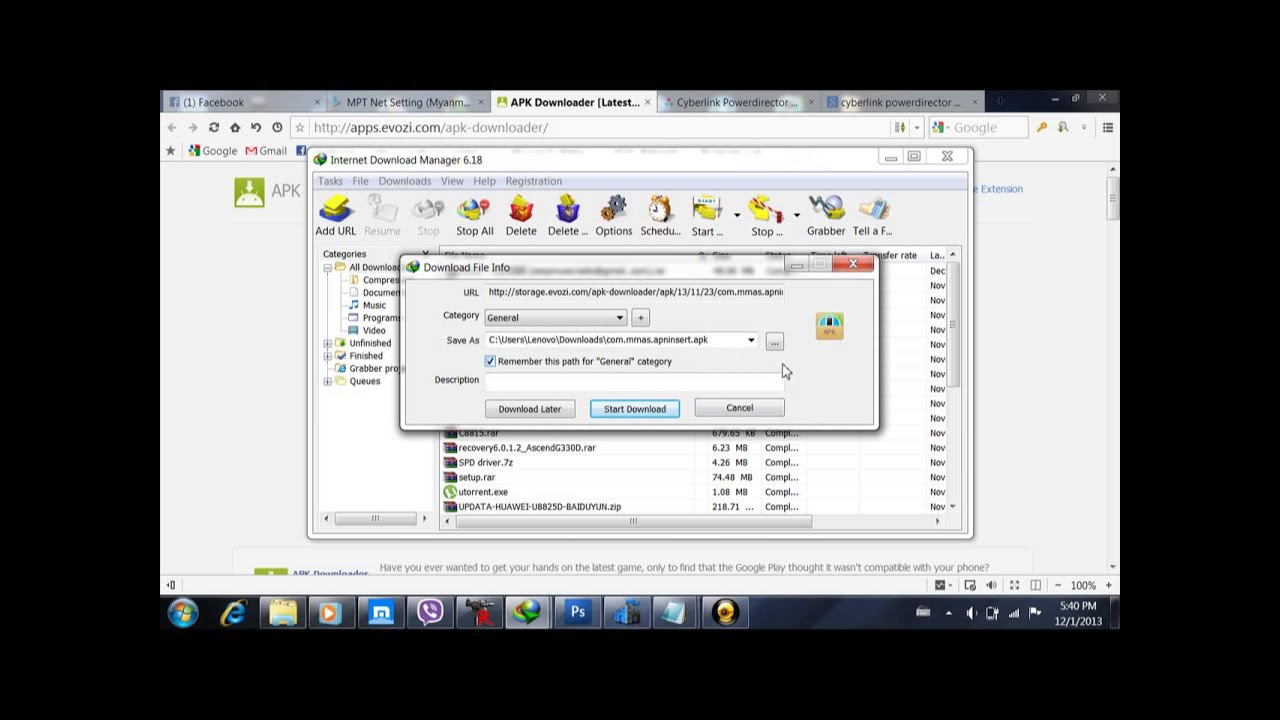Open the Category dropdown set to General
1280x720 pixels.
click(555, 318)
